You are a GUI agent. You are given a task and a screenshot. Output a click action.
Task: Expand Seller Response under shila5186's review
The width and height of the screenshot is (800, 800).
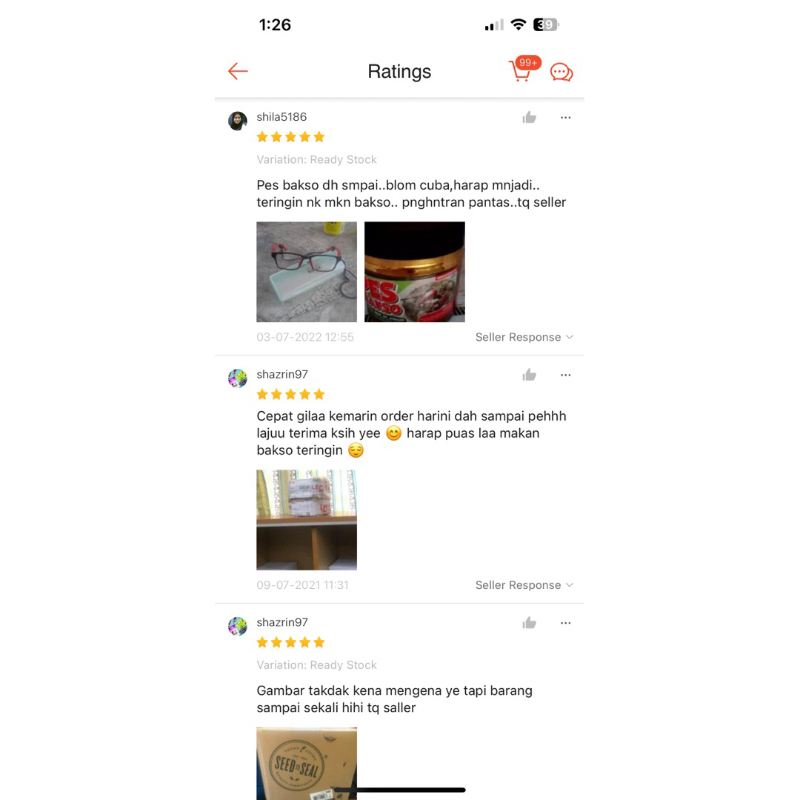tap(524, 337)
